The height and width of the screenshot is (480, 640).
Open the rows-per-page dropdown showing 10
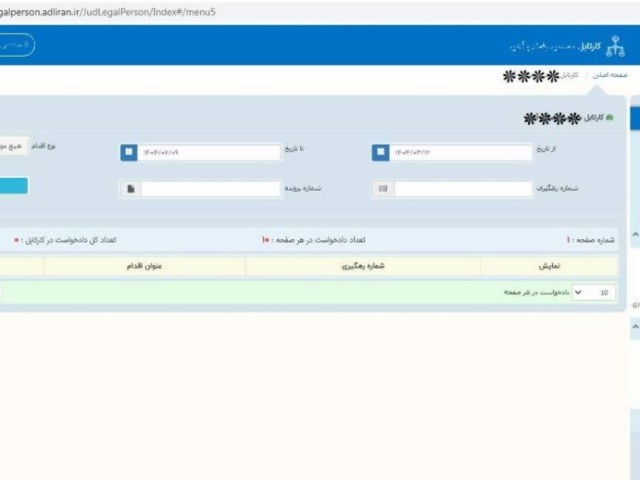[x=594, y=293]
